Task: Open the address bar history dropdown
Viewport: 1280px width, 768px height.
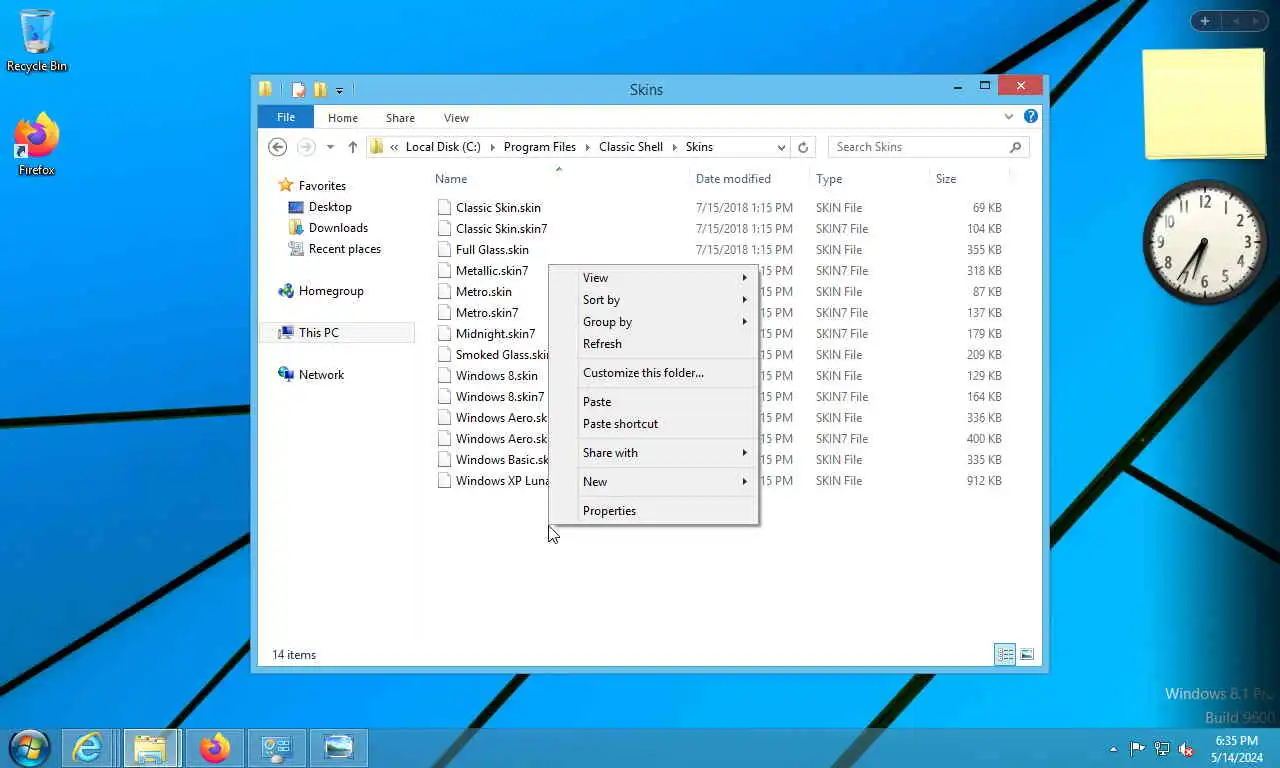Action: click(781, 147)
